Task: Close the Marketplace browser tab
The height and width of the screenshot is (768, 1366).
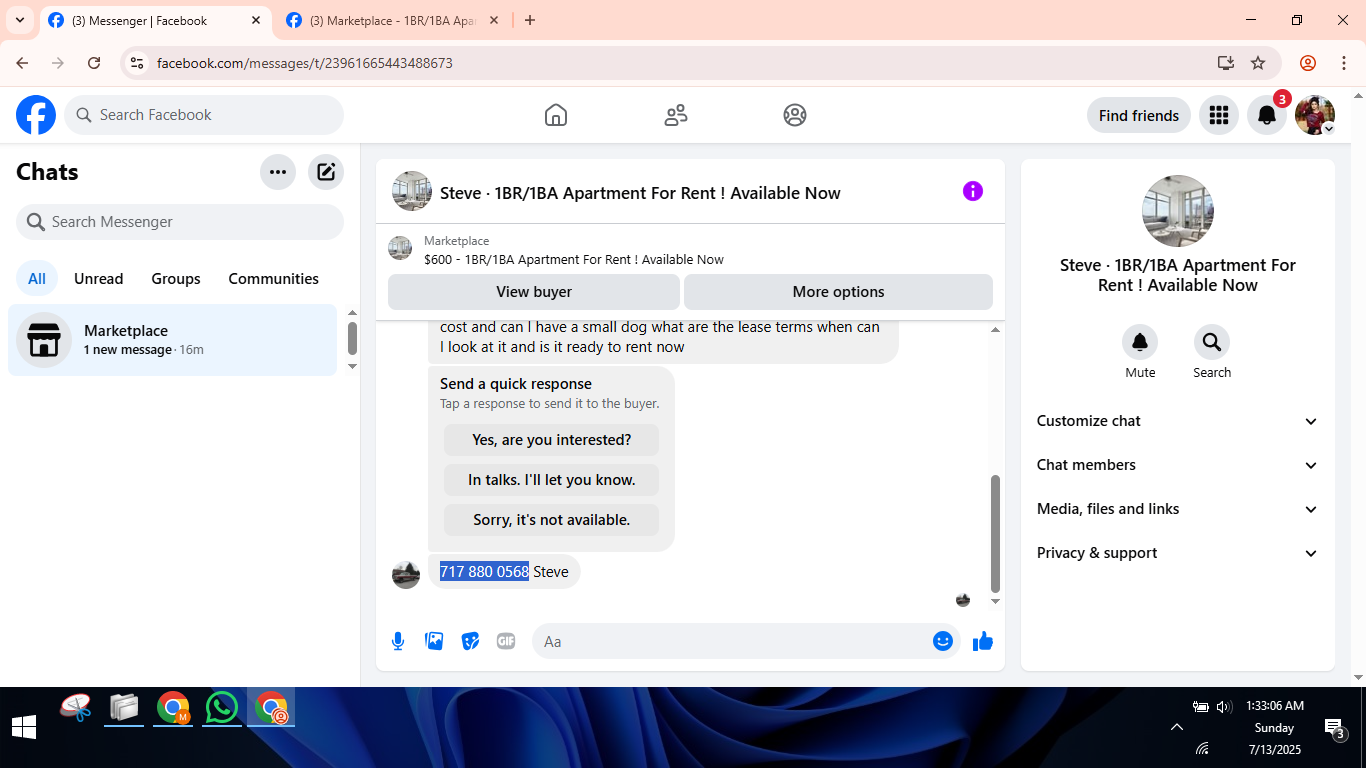Action: click(495, 20)
